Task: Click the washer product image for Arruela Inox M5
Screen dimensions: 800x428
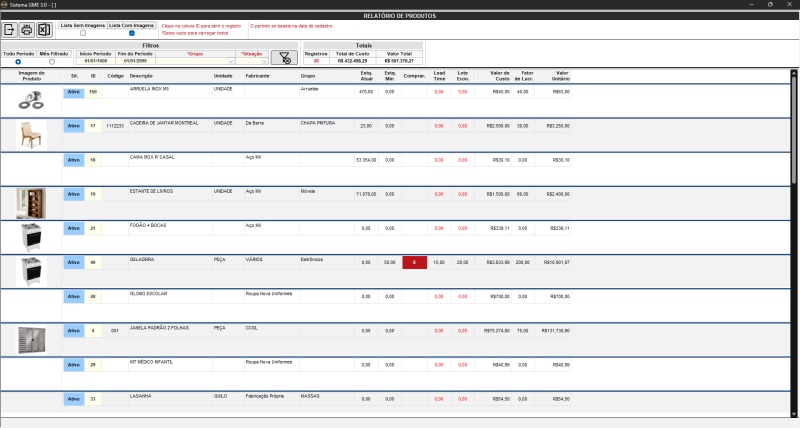Action: pos(31,99)
